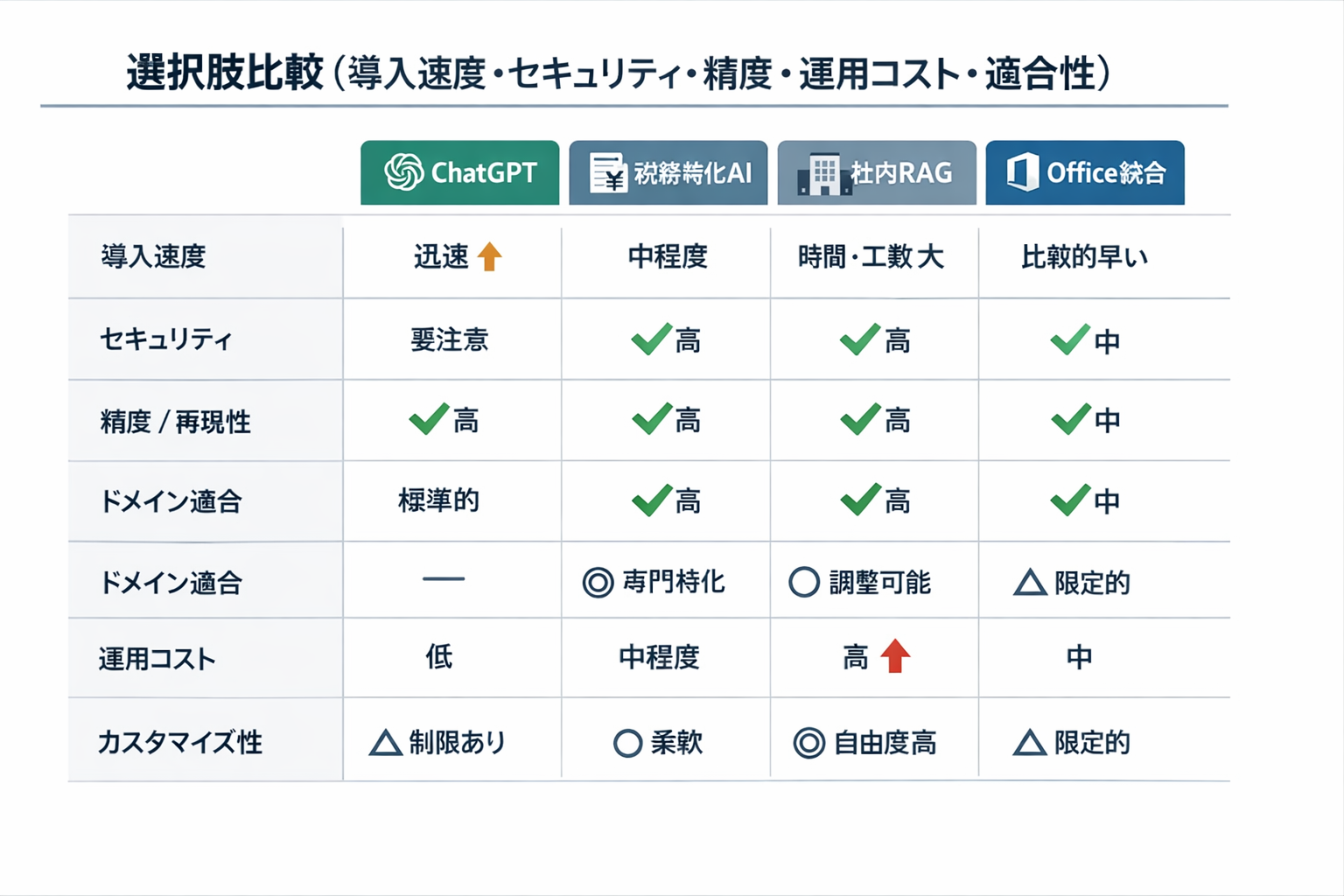Click 精度 / 再現性 checkmark under ChatGPT
Screen dimensions: 1344x896
click(x=430, y=419)
